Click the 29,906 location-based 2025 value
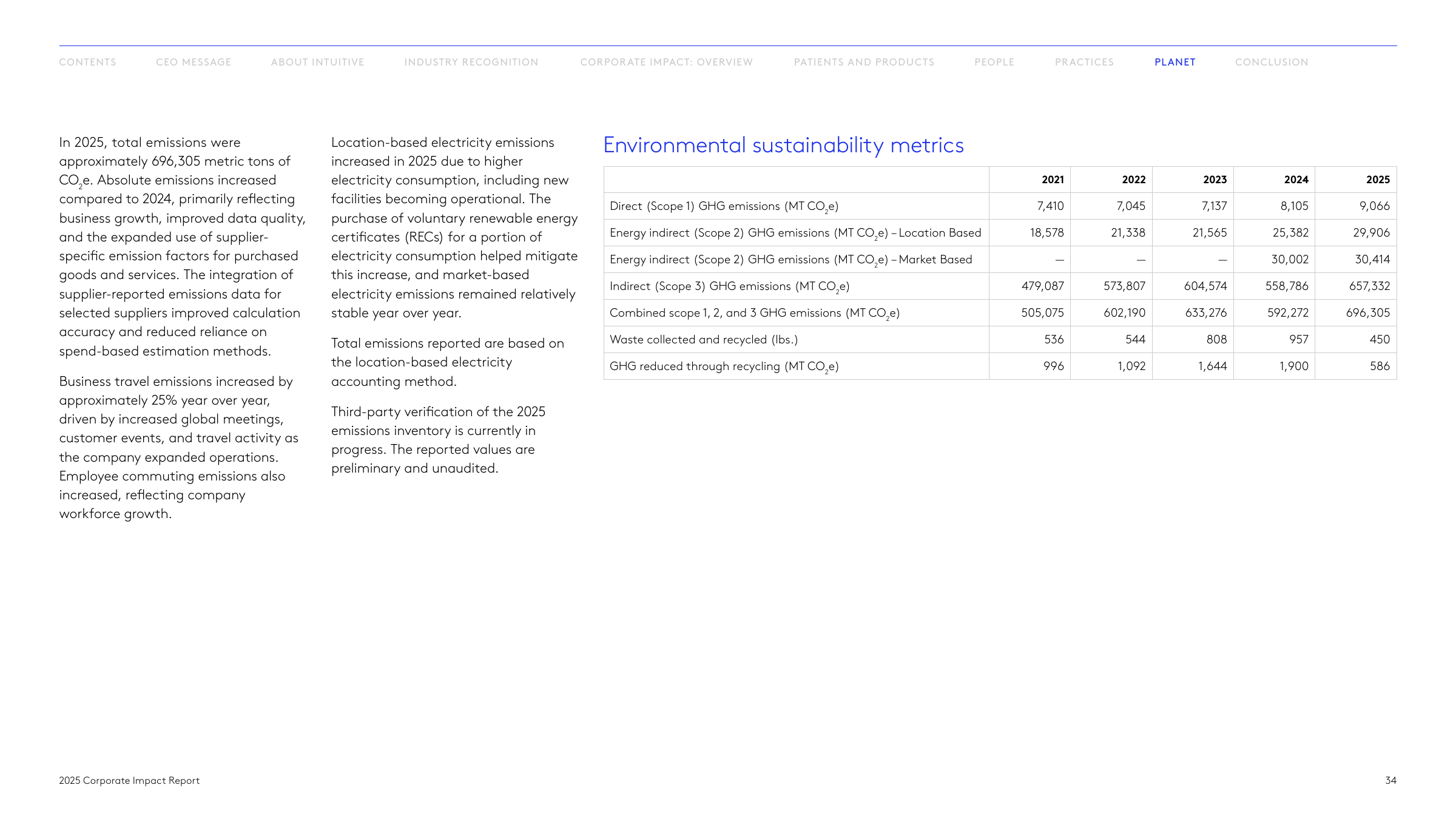This screenshot has width=1456, height=819. (x=1372, y=233)
